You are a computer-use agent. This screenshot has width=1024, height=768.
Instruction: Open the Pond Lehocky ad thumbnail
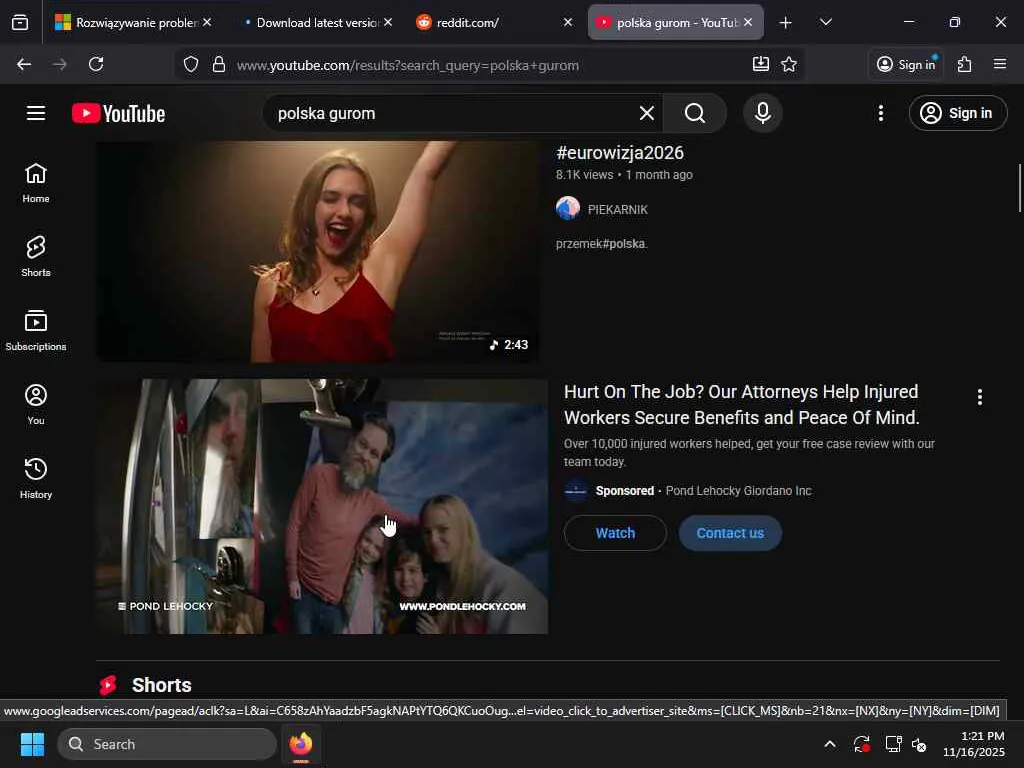321,507
